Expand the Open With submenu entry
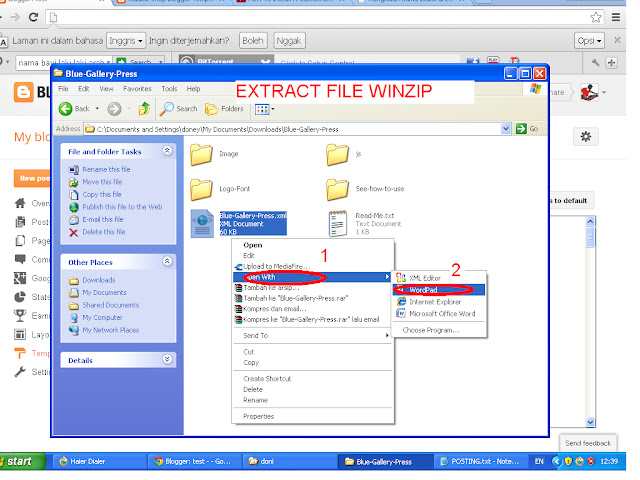The width and height of the screenshot is (640, 480). (x=313, y=278)
